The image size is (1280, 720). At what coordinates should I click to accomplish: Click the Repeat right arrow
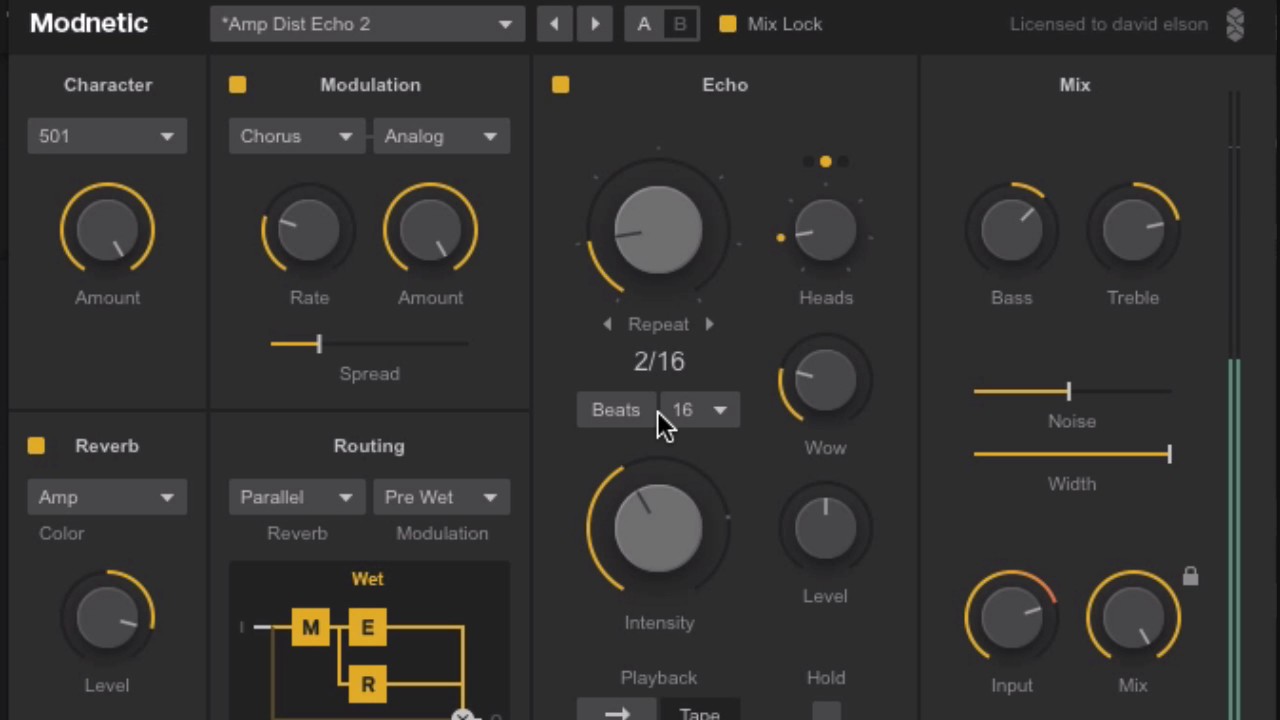click(x=709, y=324)
